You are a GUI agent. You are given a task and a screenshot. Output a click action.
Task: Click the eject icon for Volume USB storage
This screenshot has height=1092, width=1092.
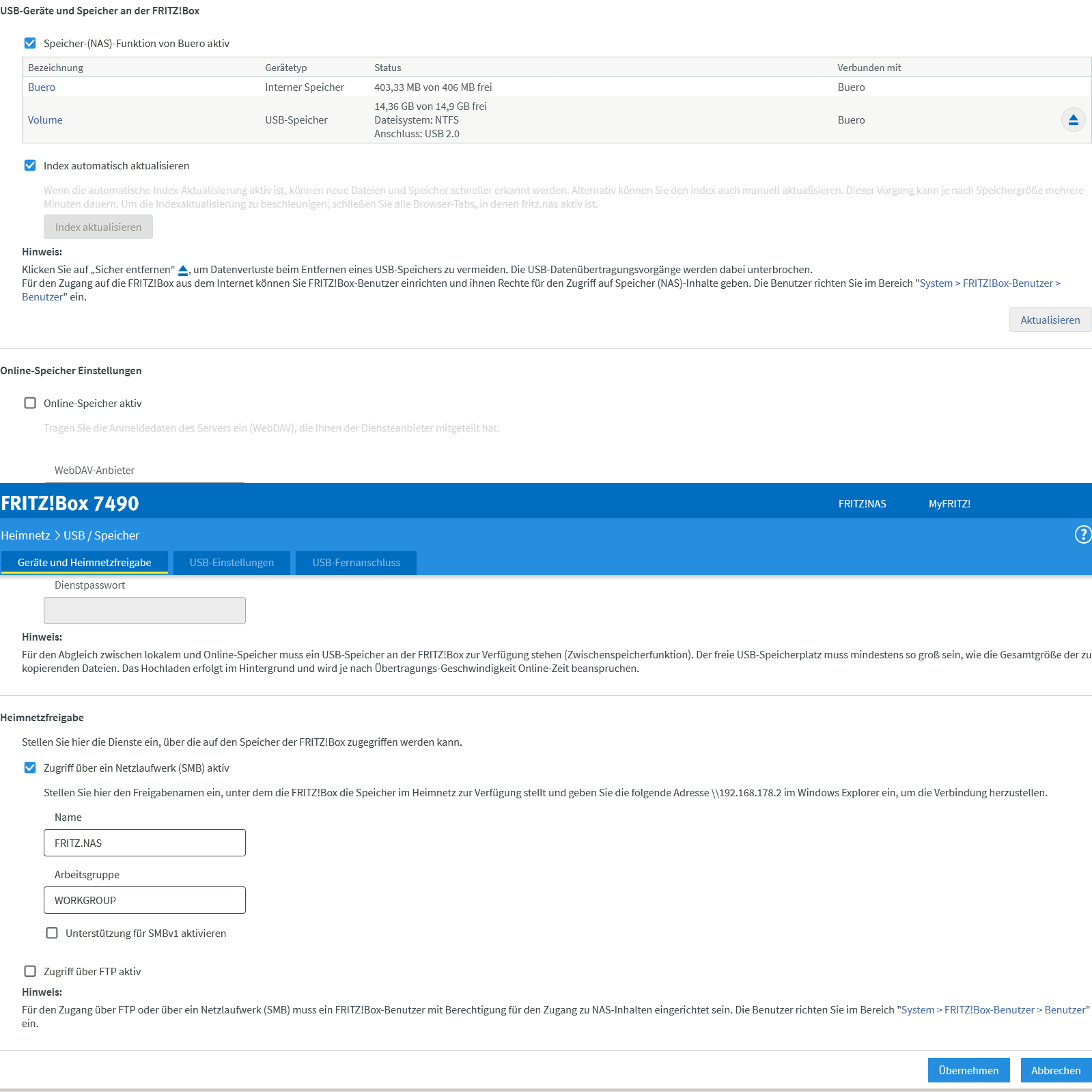(1073, 120)
